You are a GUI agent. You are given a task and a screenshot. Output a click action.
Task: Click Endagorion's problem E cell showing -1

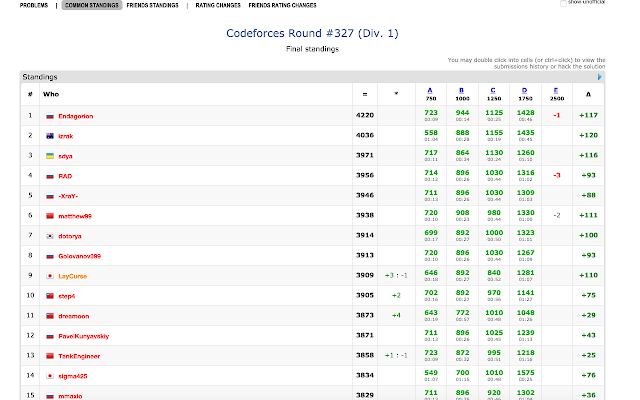tap(557, 116)
